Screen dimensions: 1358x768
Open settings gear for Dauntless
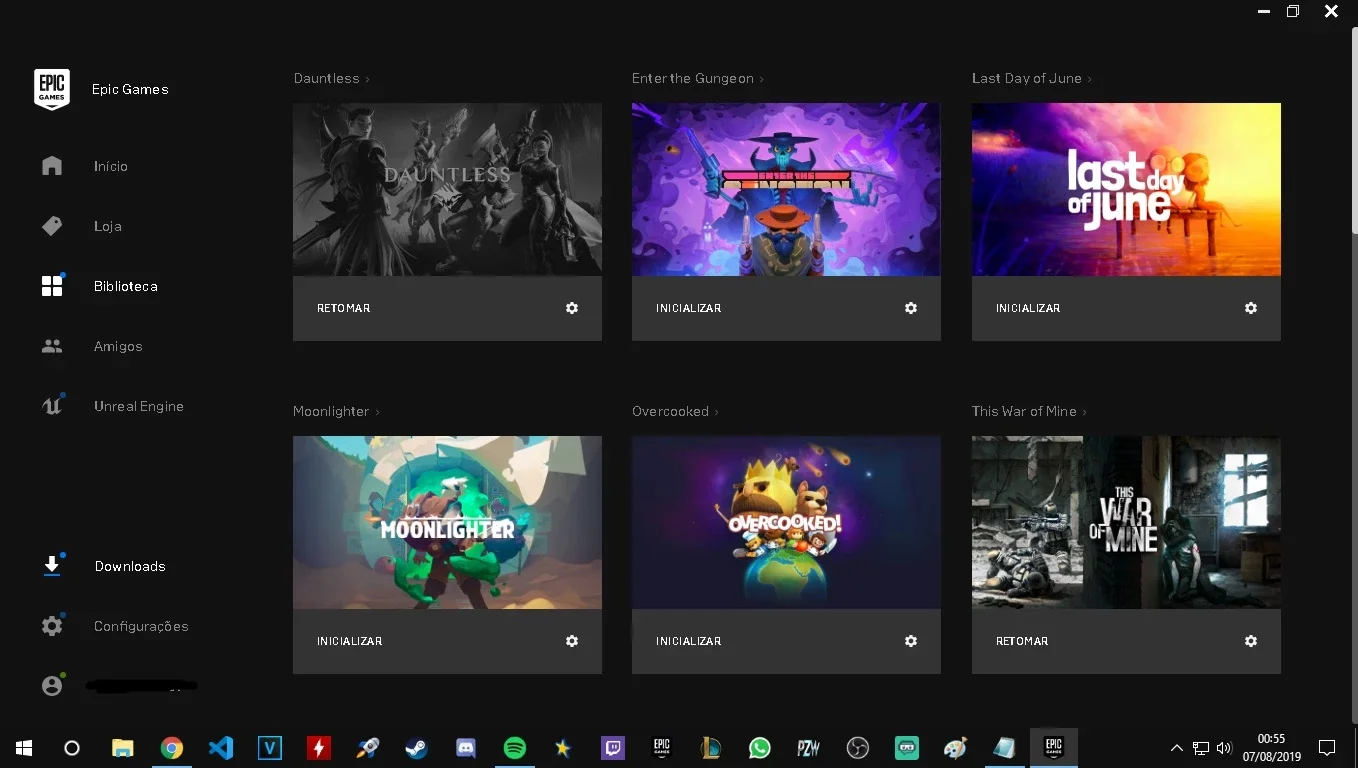point(572,308)
